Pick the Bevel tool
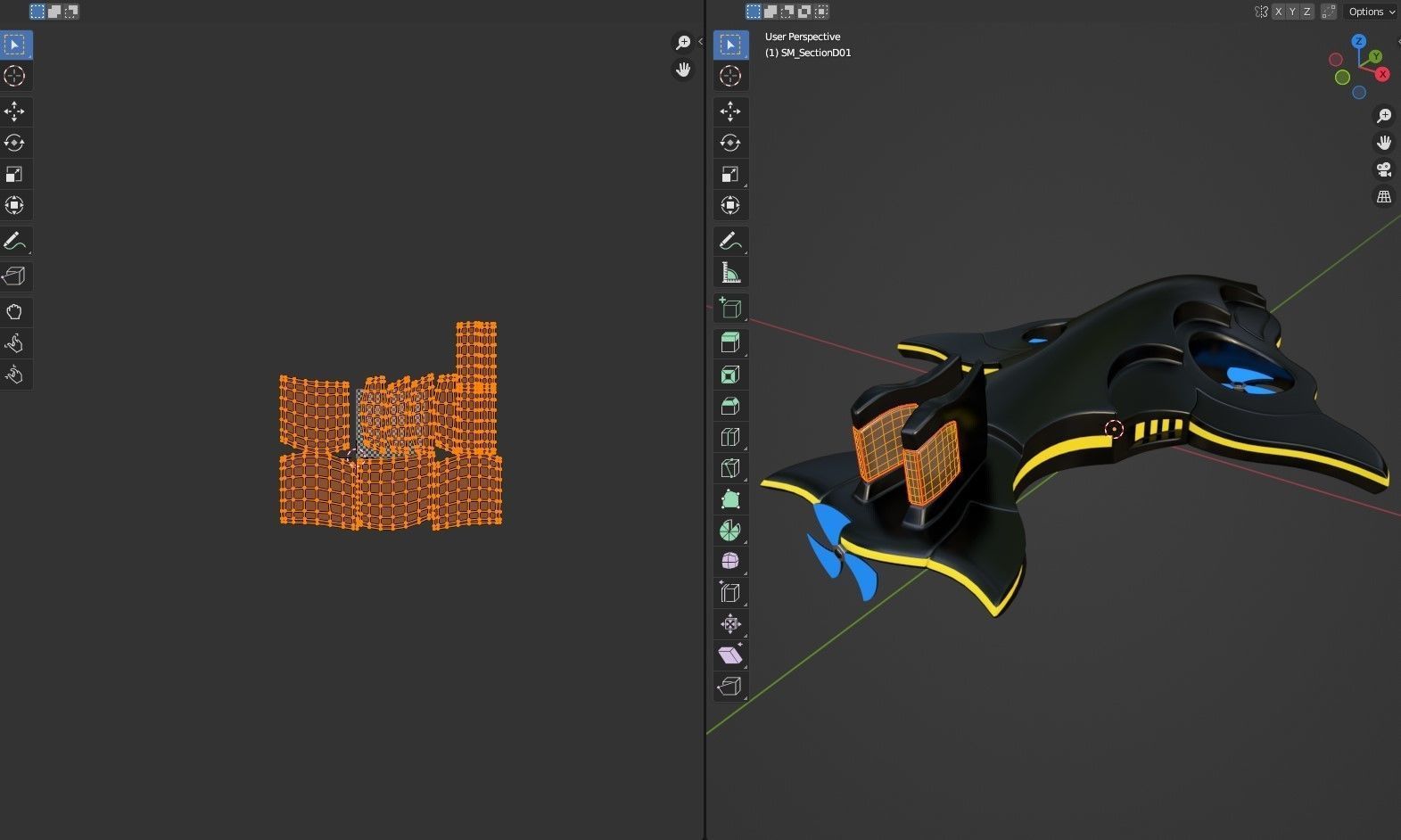The width and height of the screenshot is (1401, 840). pos(730,406)
